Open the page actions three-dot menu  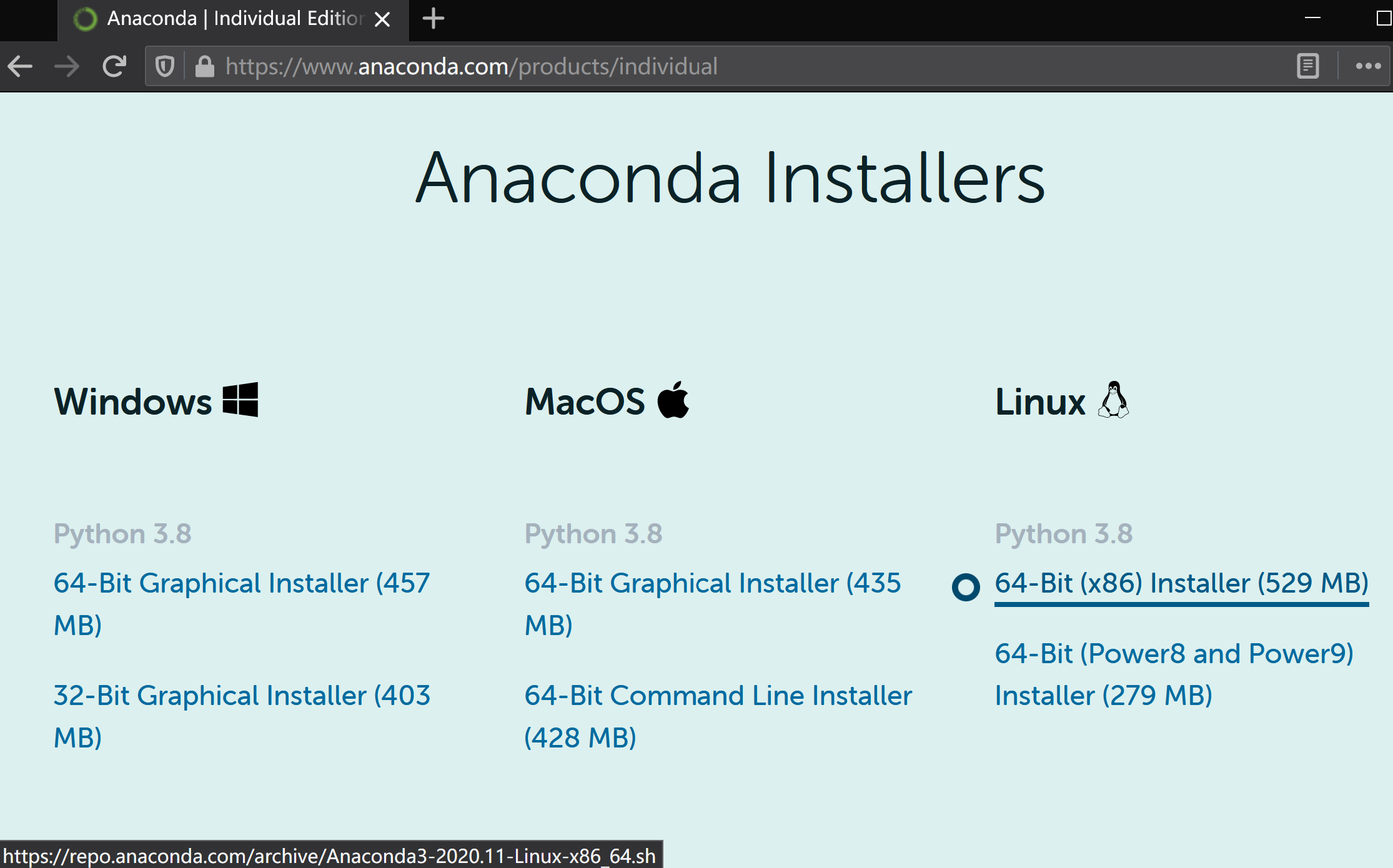1367,66
